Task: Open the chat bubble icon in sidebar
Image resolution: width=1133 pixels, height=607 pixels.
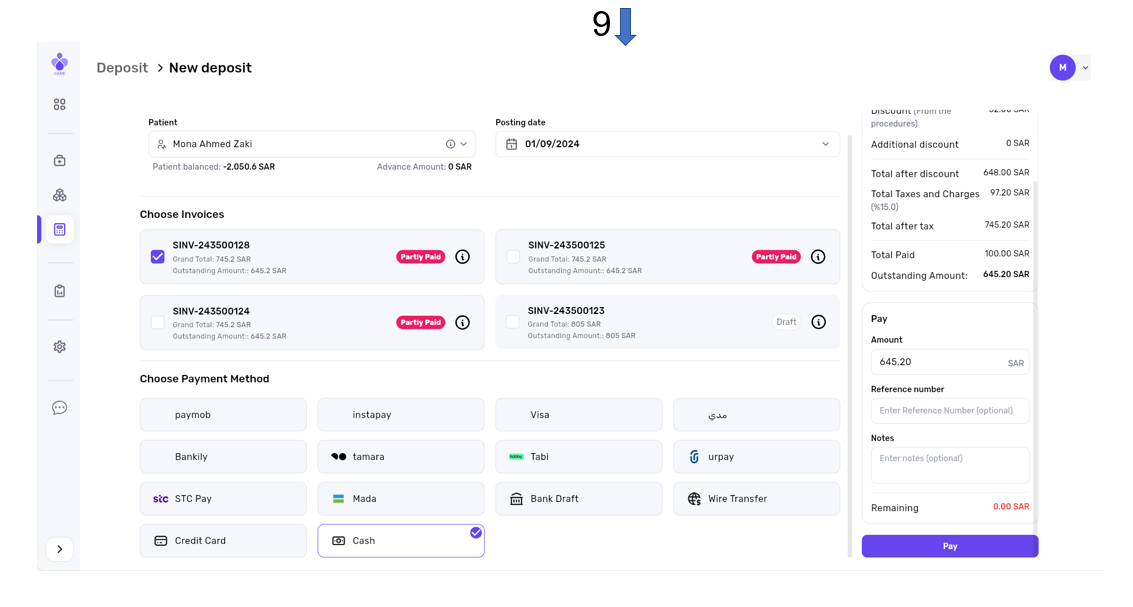Action: (59, 408)
